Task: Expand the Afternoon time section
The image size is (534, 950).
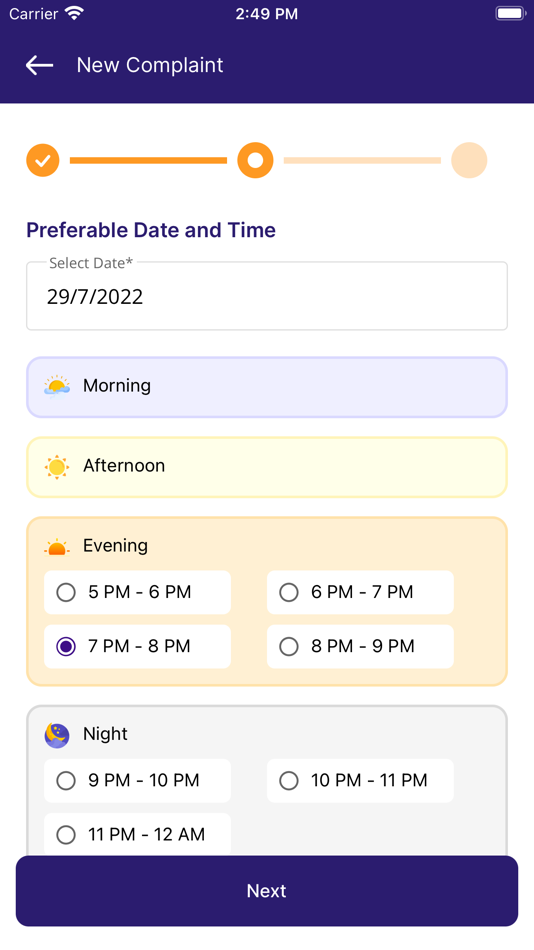Action: tap(267, 467)
